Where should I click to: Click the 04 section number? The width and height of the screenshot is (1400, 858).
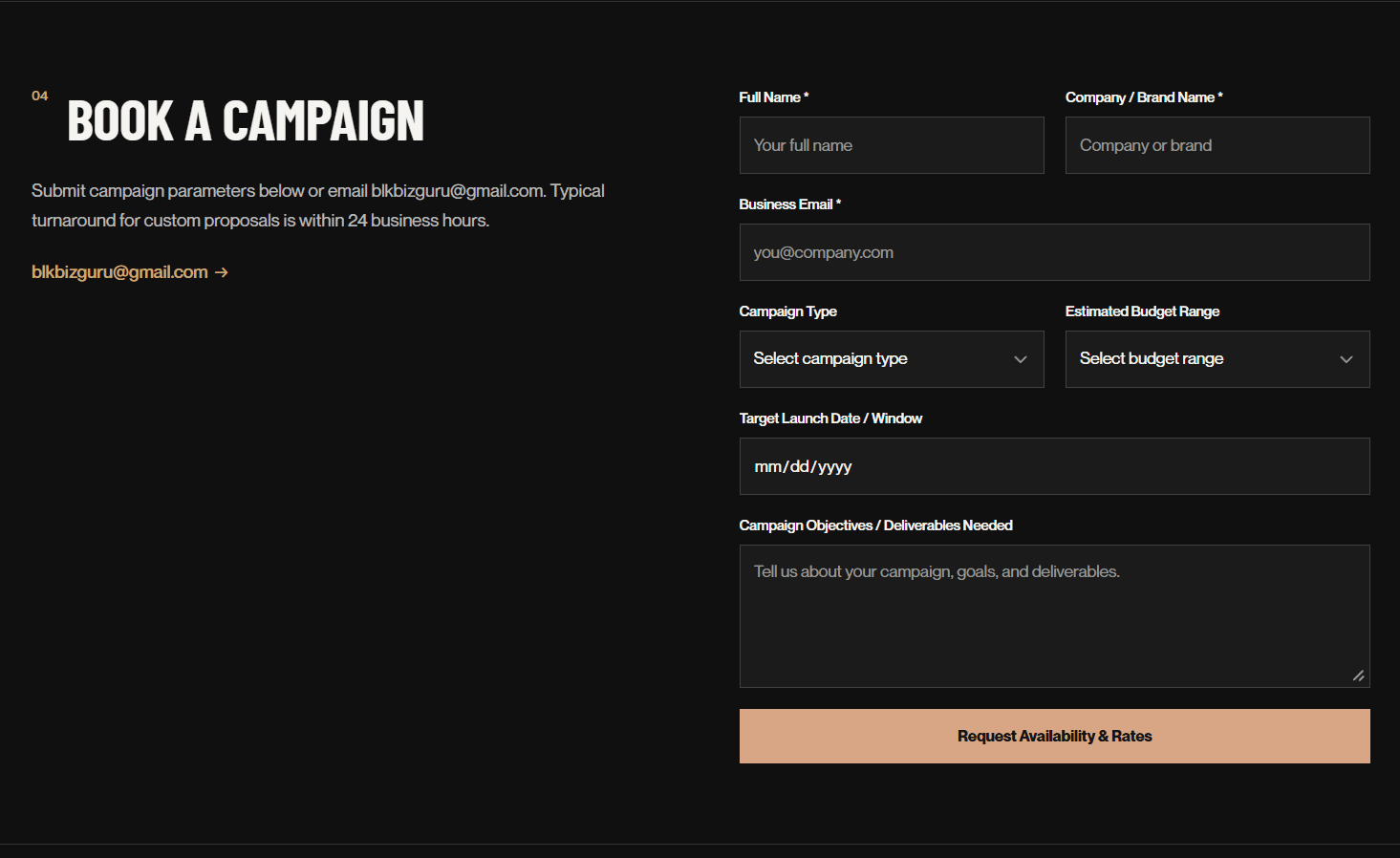pos(40,96)
